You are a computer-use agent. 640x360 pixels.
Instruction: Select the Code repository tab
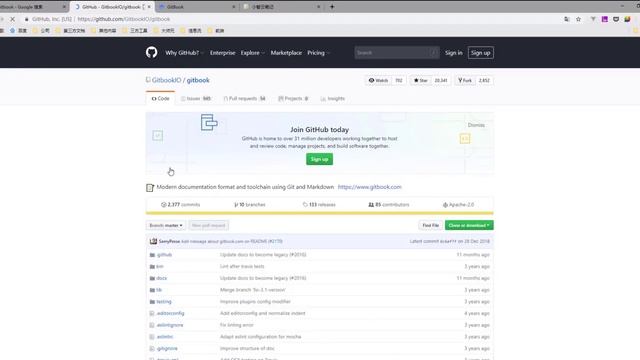(x=160, y=98)
